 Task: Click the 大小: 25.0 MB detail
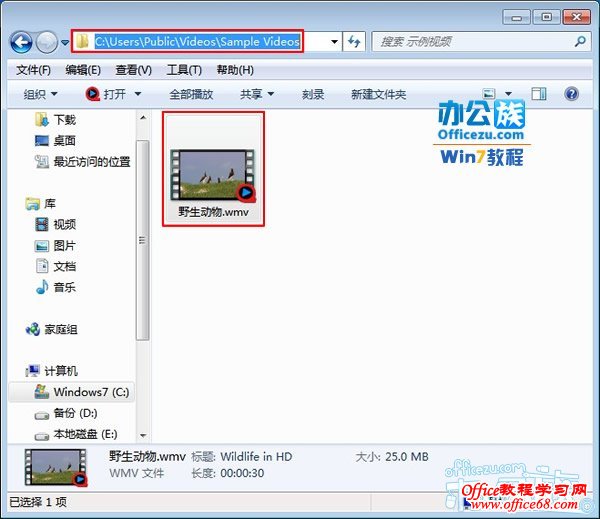(x=392, y=457)
